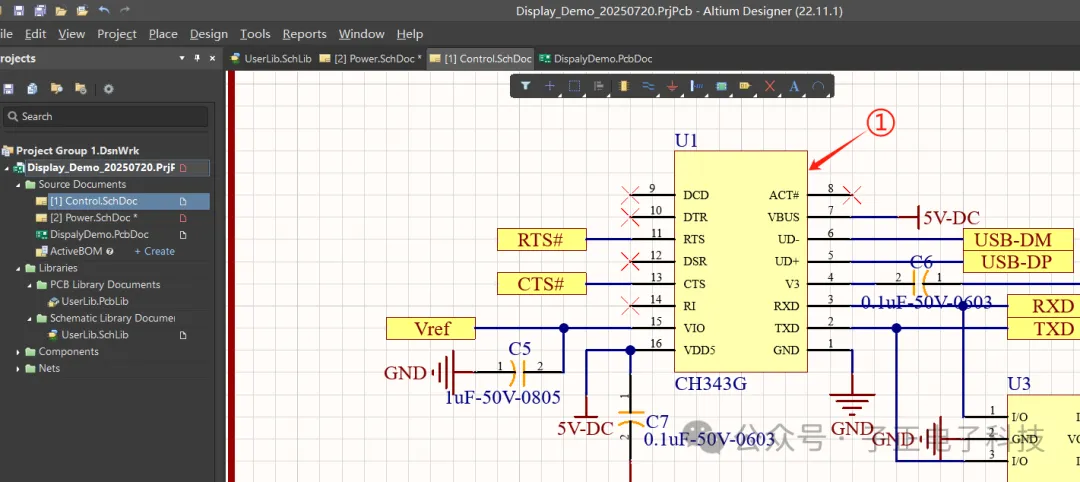This screenshot has width=1080, height=482.
Task: Click the Projects panel save icon
Action: (x=9, y=89)
